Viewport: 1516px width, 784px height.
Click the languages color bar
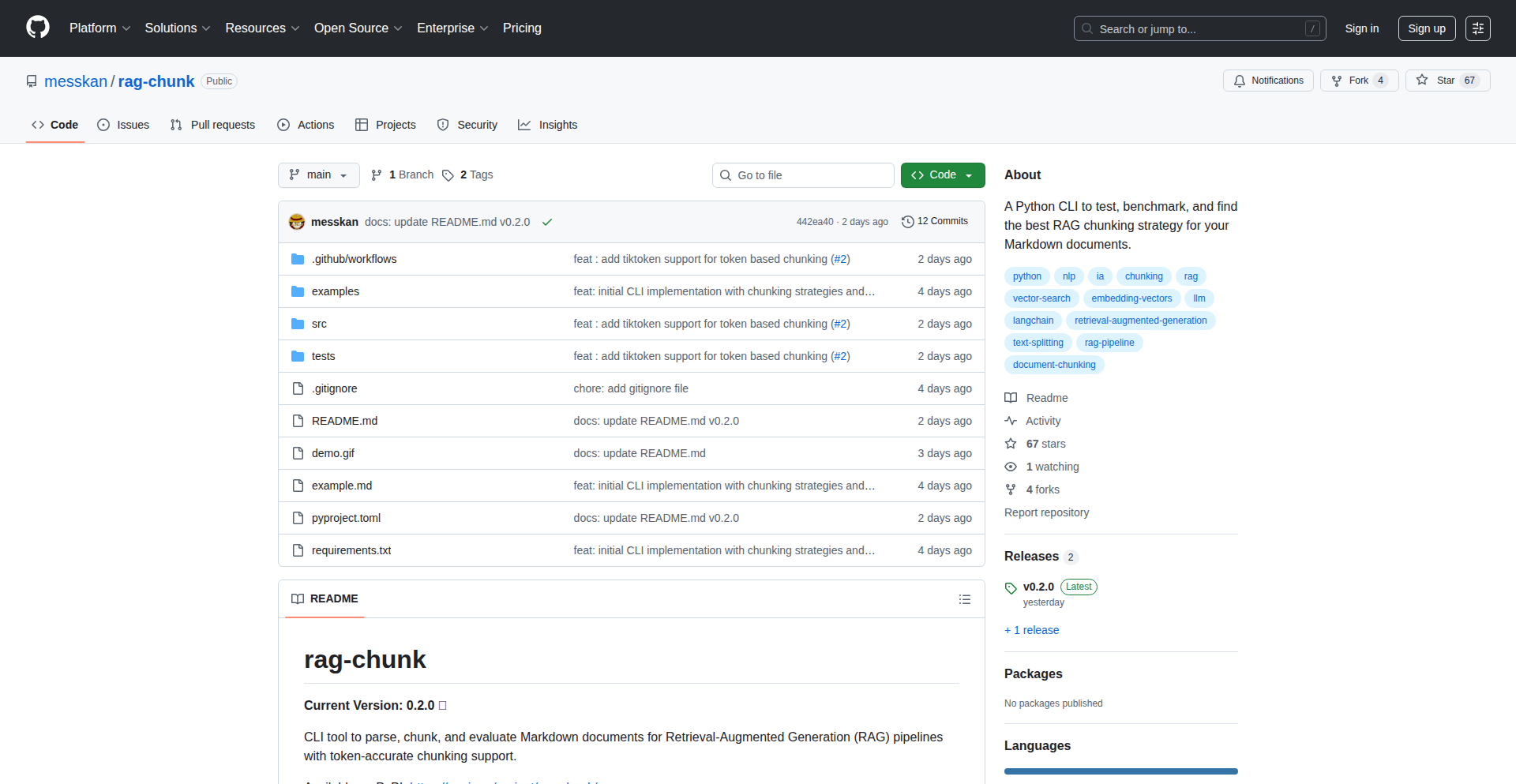1120,771
